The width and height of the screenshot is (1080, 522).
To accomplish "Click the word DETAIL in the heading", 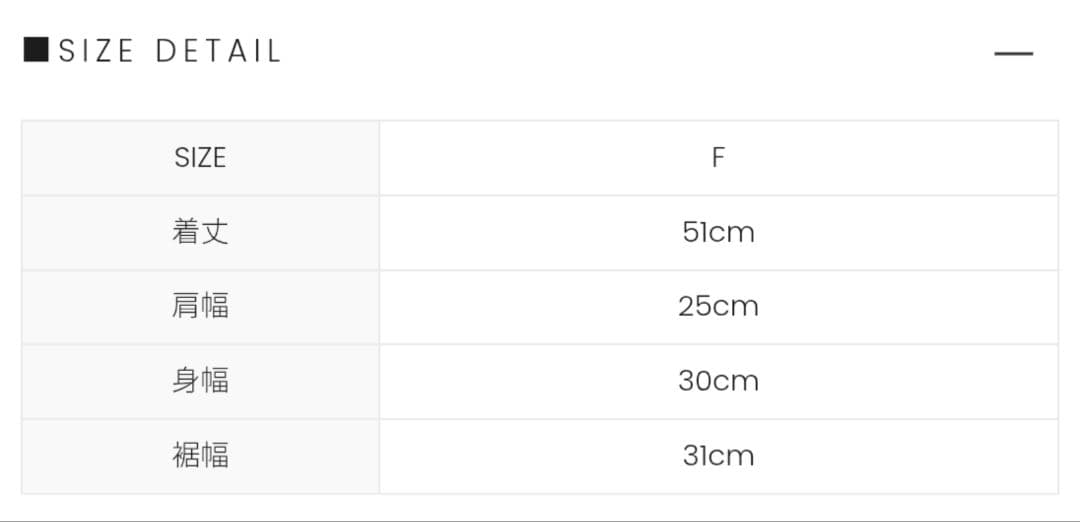I will point(218,51).
